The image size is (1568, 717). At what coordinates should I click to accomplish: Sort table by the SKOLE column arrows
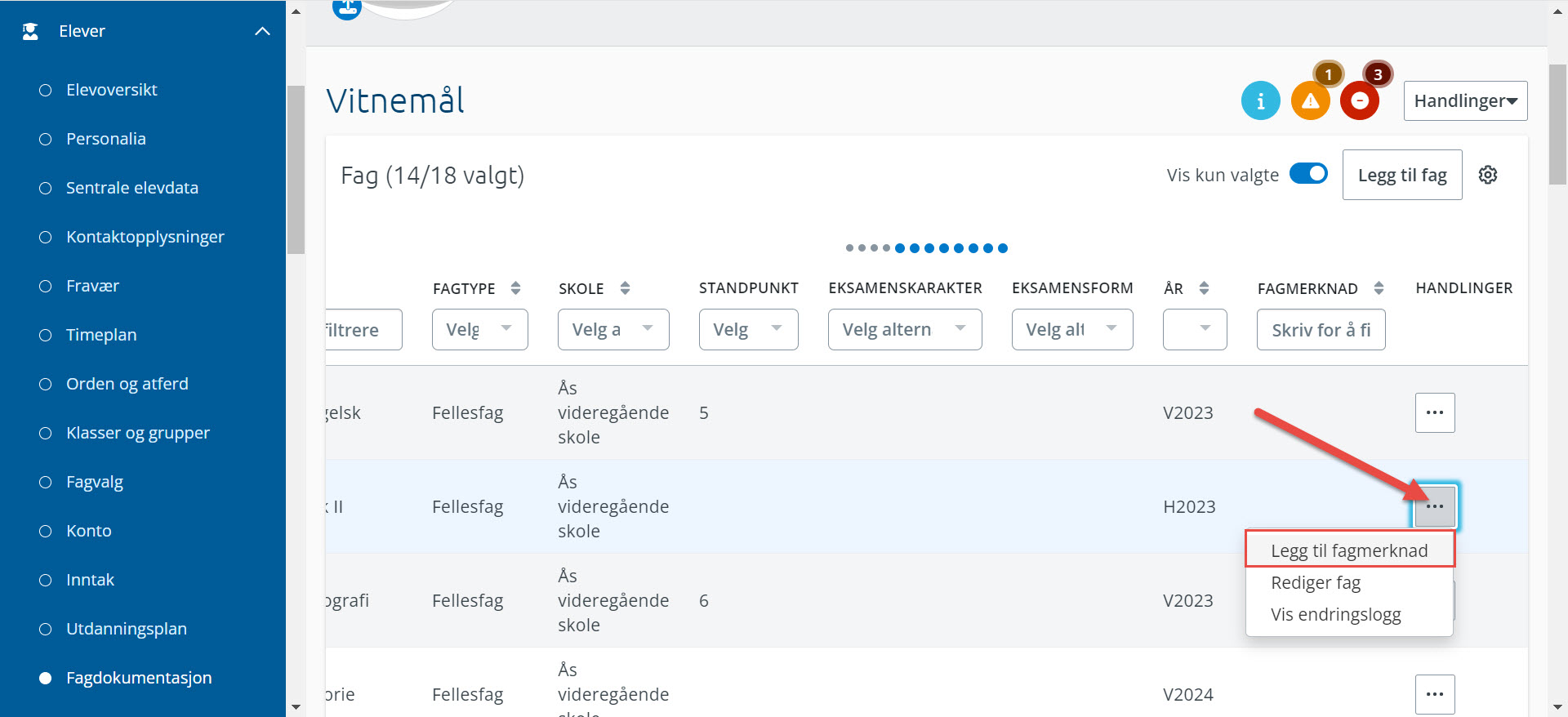(625, 288)
